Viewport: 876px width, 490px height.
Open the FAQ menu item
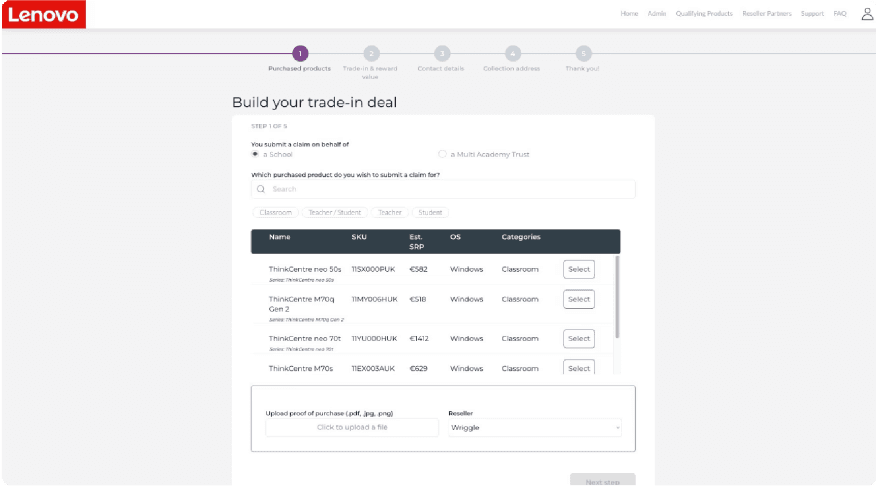pos(840,13)
